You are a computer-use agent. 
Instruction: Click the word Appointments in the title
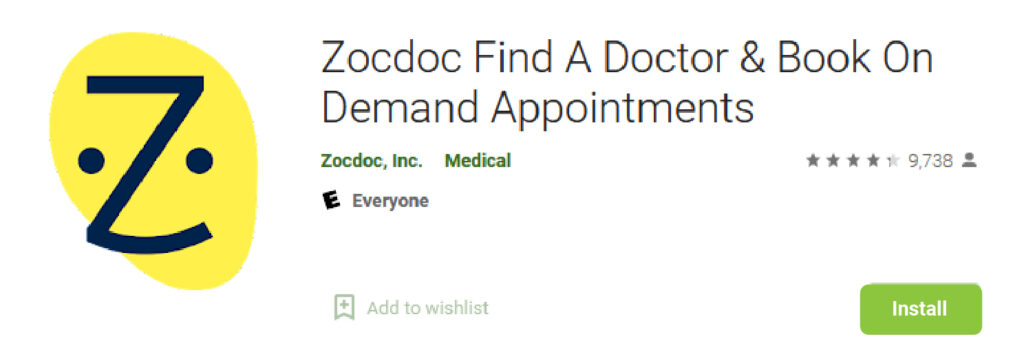tap(622, 108)
